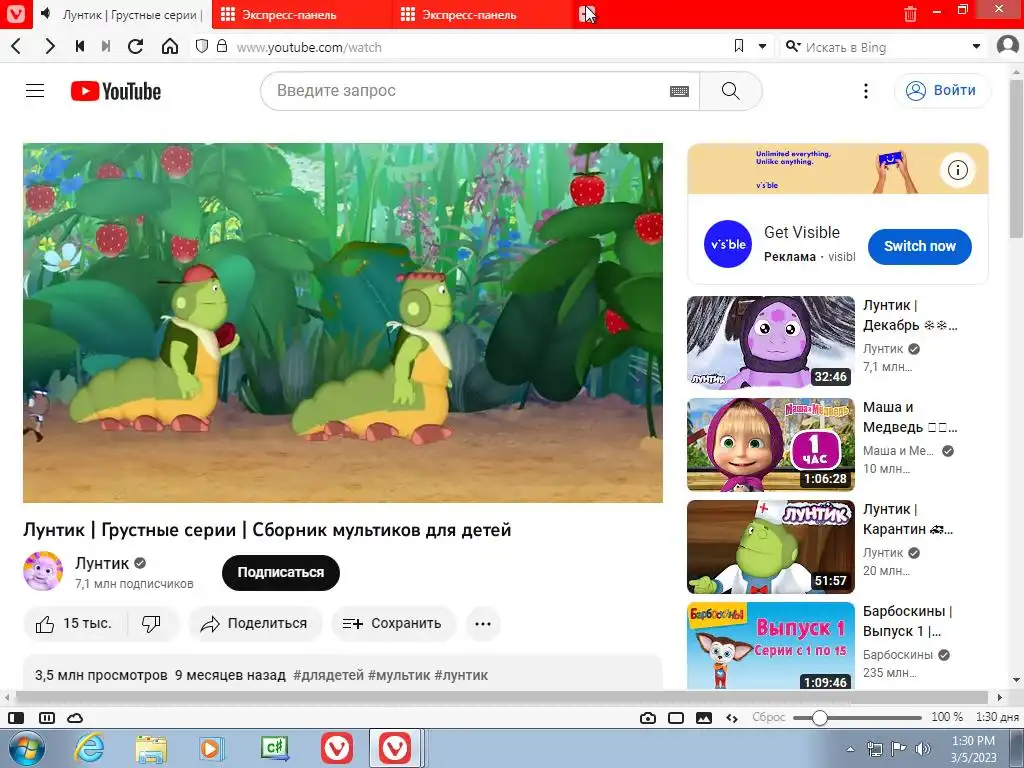The height and width of the screenshot is (768, 1024).
Task: Open the sync cloud icon
Action: (75, 718)
